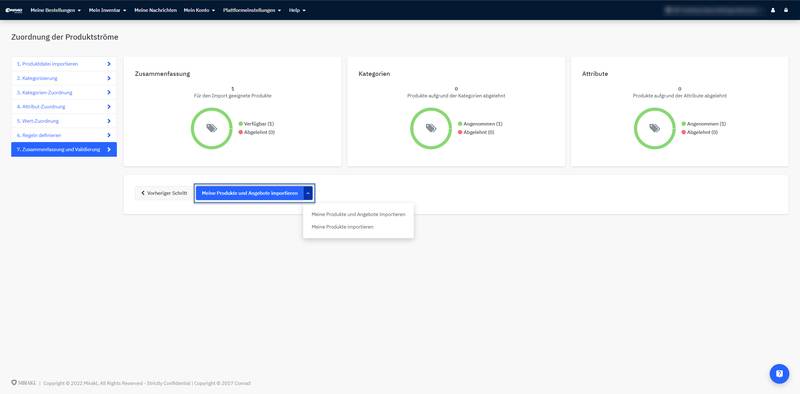This screenshot has width=800, height=394.
Task: Click Angenommen (1) legend in Attribute card
Action: 704,124
